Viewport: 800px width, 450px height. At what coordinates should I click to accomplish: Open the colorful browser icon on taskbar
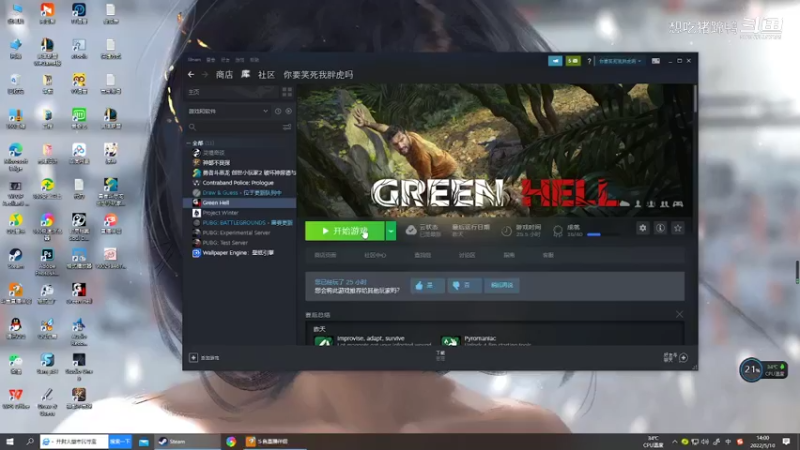(231, 441)
